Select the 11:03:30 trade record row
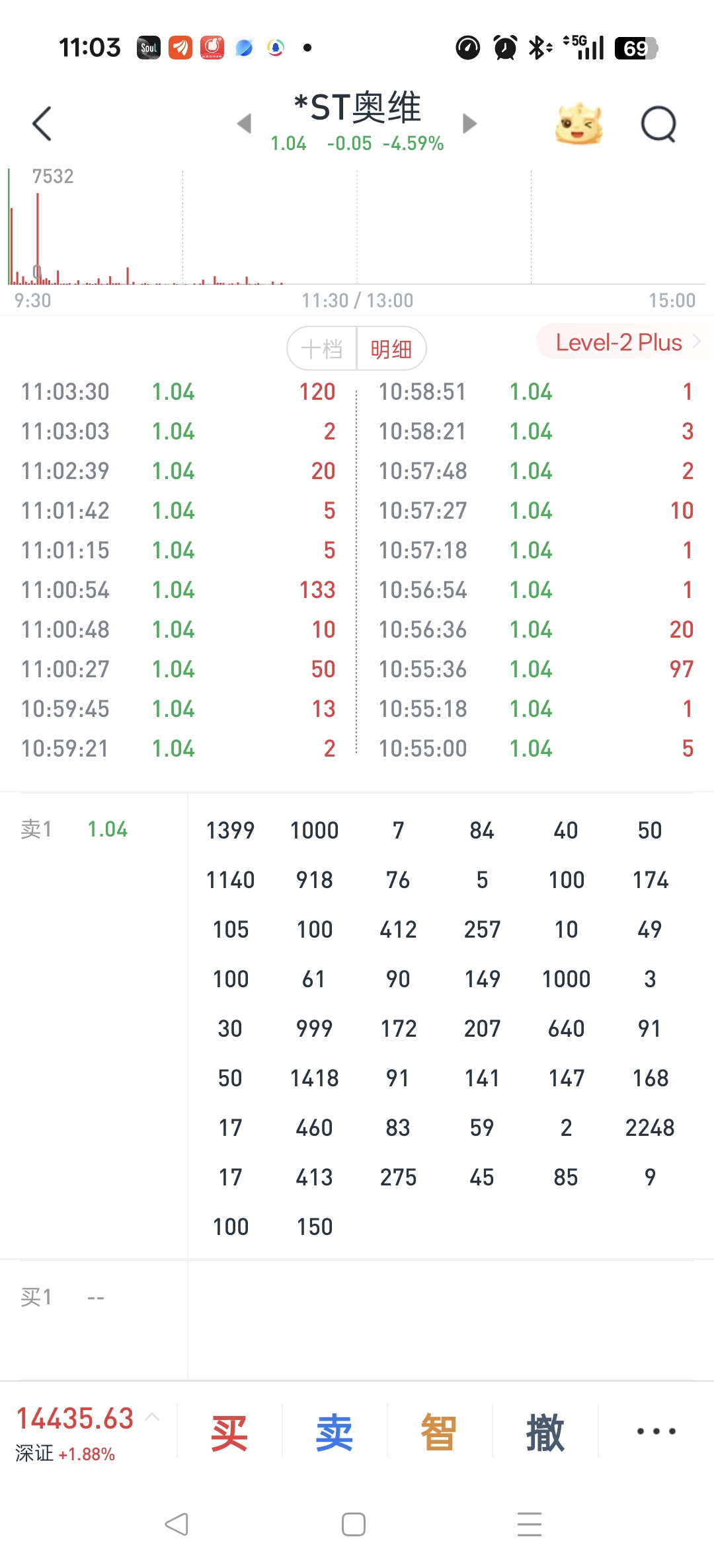 point(178,392)
